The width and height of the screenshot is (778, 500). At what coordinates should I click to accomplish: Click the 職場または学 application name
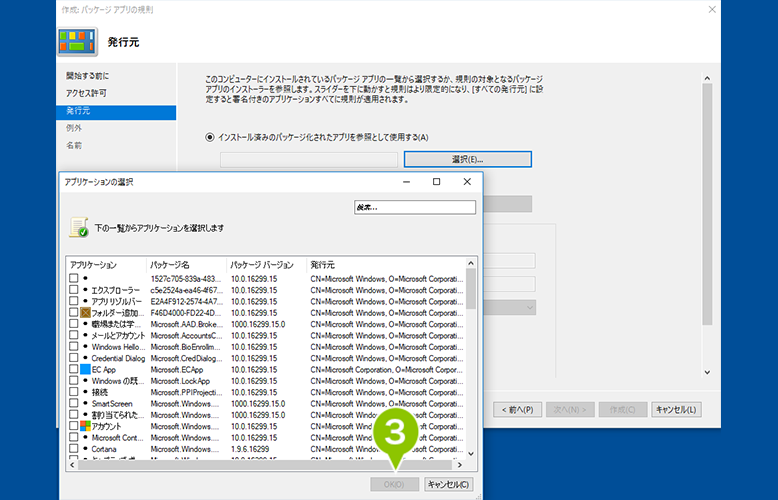click(x=117, y=324)
